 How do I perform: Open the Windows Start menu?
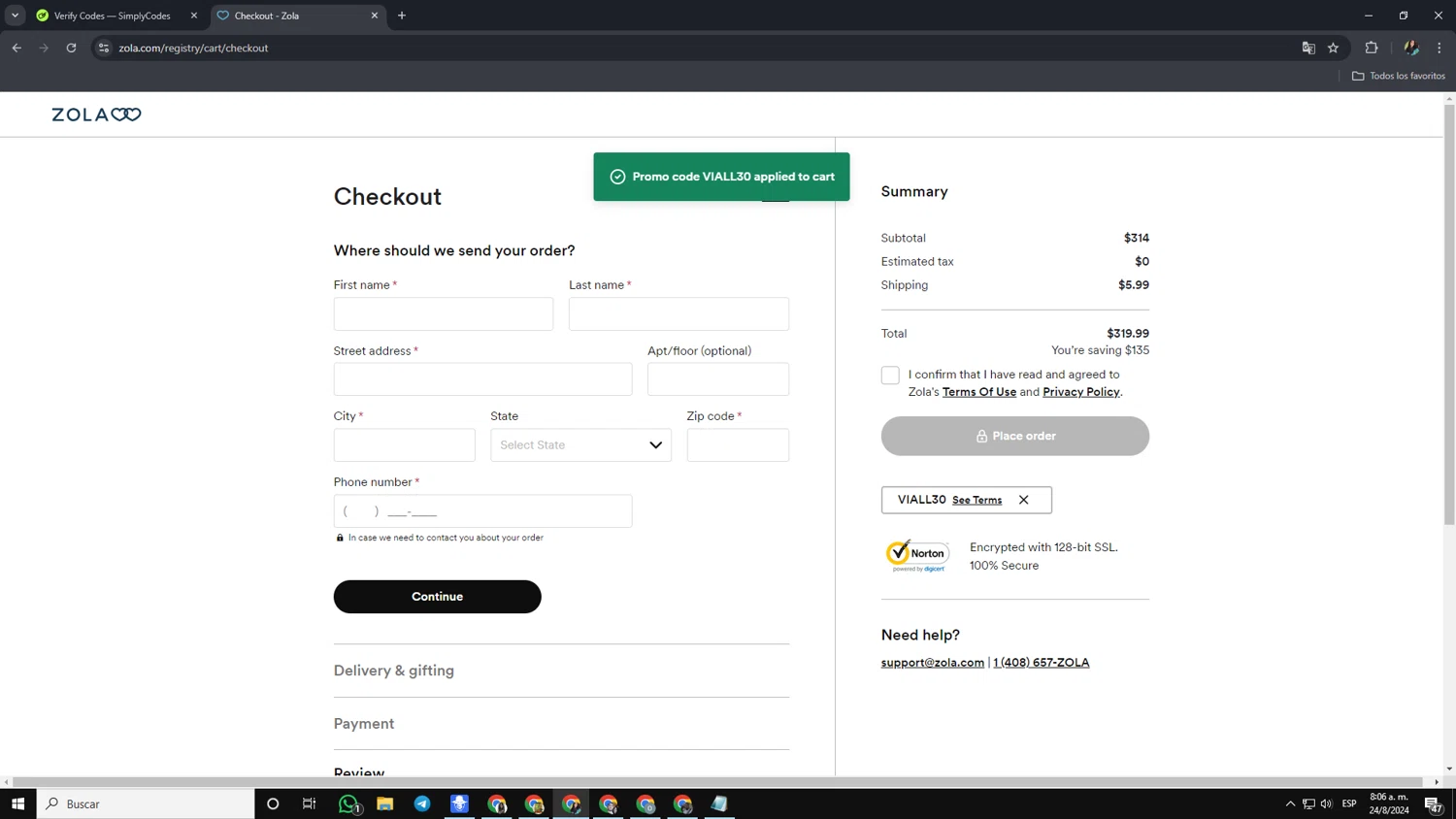click(17, 803)
